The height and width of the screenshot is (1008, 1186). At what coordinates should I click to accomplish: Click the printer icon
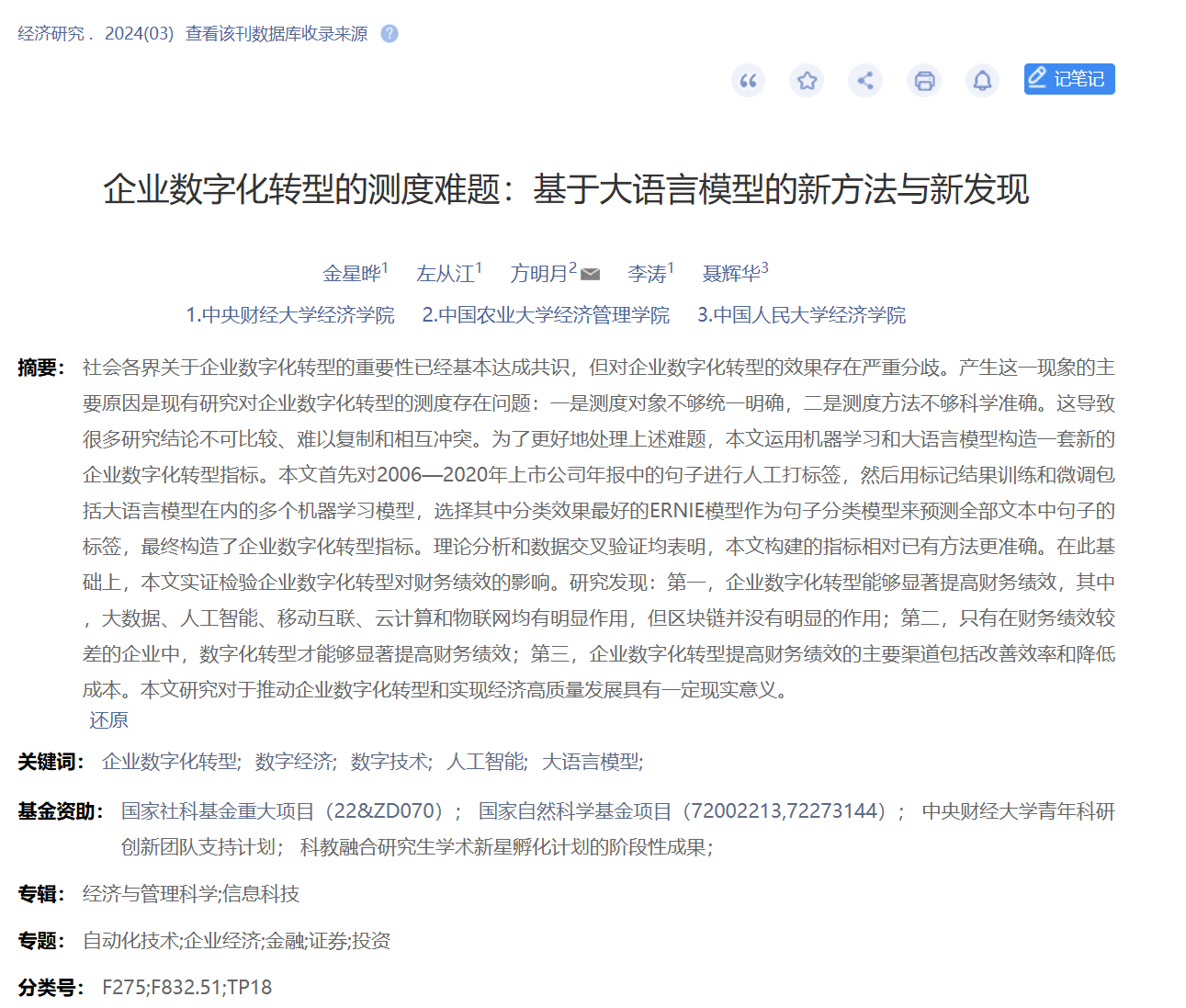[924, 81]
